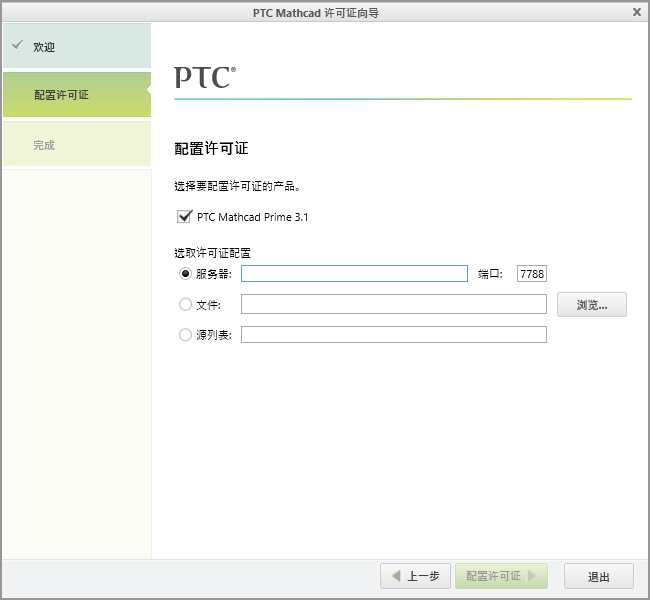Click the 端口: label
Image resolution: width=650 pixels, height=600 pixels.
tap(490, 274)
